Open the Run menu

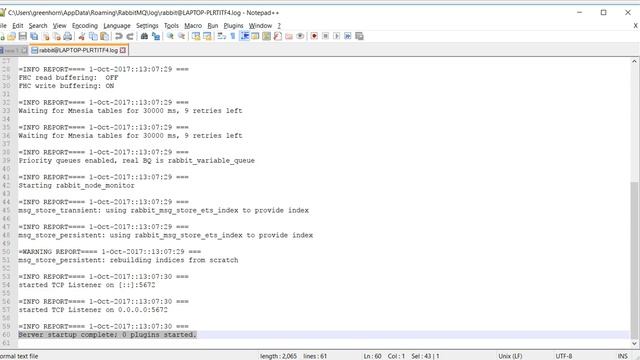click(213, 25)
